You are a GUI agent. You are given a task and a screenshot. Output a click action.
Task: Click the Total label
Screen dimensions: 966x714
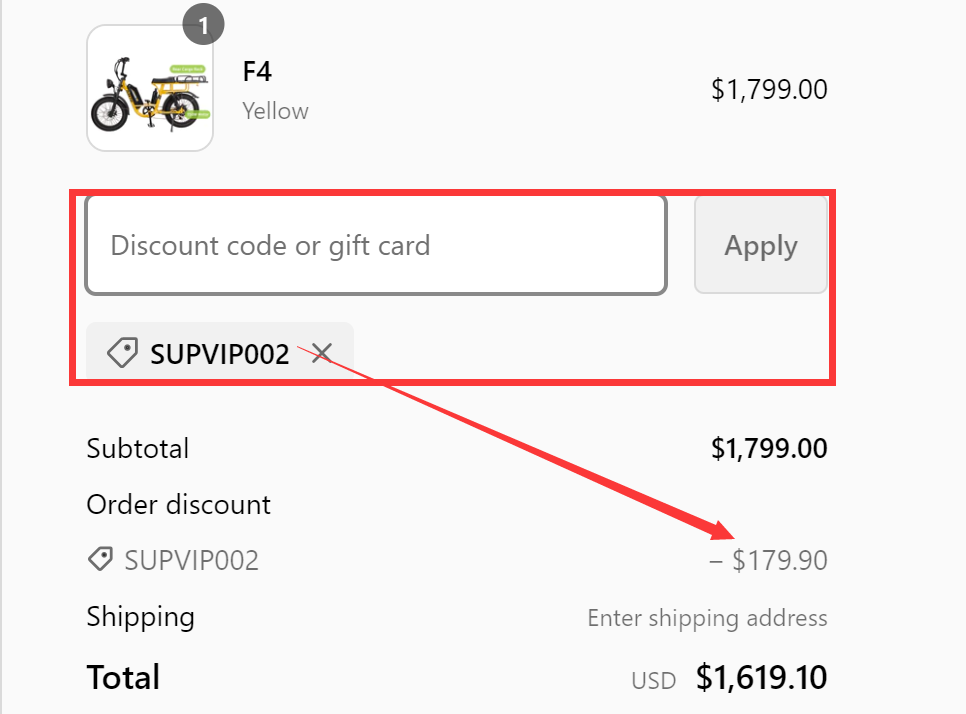[x=123, y=678]
